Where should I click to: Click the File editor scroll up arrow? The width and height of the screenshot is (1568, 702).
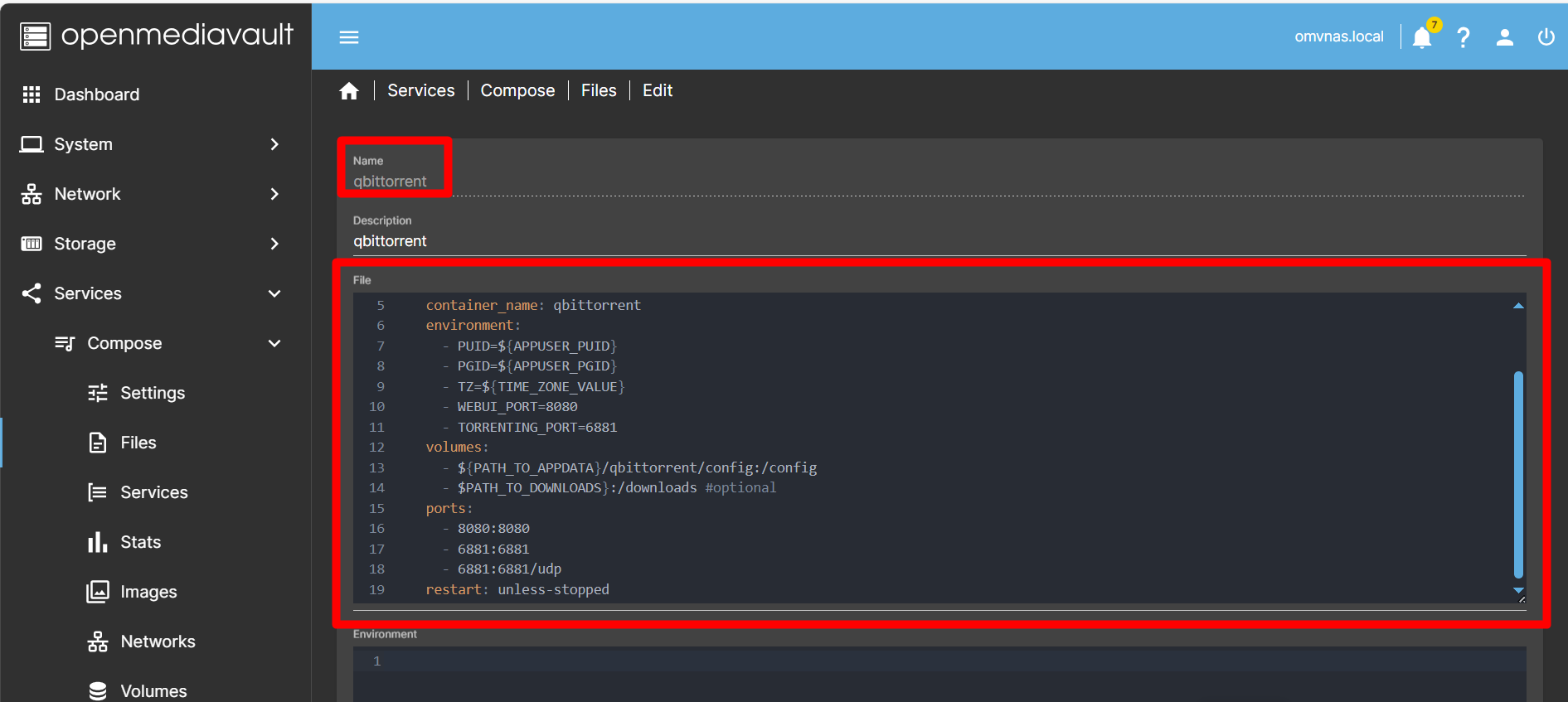1518,306
